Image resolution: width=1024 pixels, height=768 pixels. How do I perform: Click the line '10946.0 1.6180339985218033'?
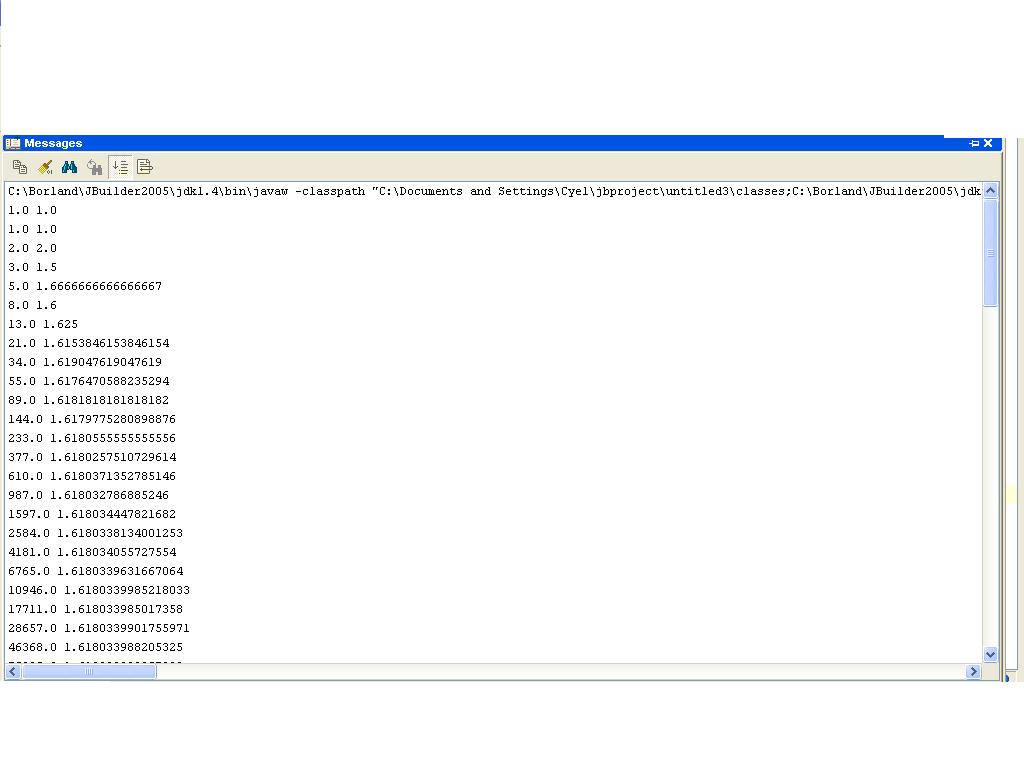[x=99, y=590]
